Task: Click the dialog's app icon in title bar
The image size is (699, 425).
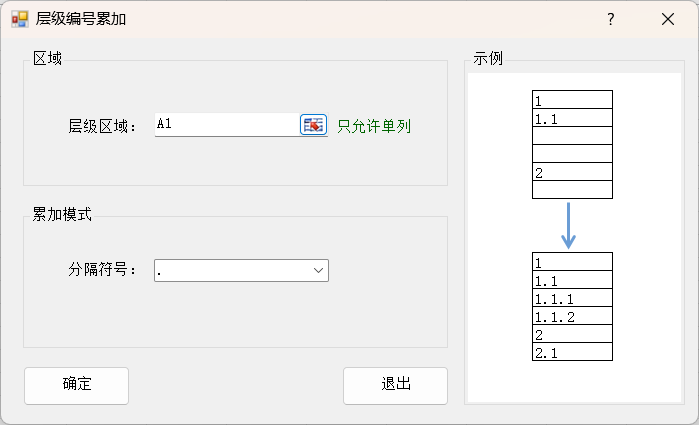Action: 20,19
